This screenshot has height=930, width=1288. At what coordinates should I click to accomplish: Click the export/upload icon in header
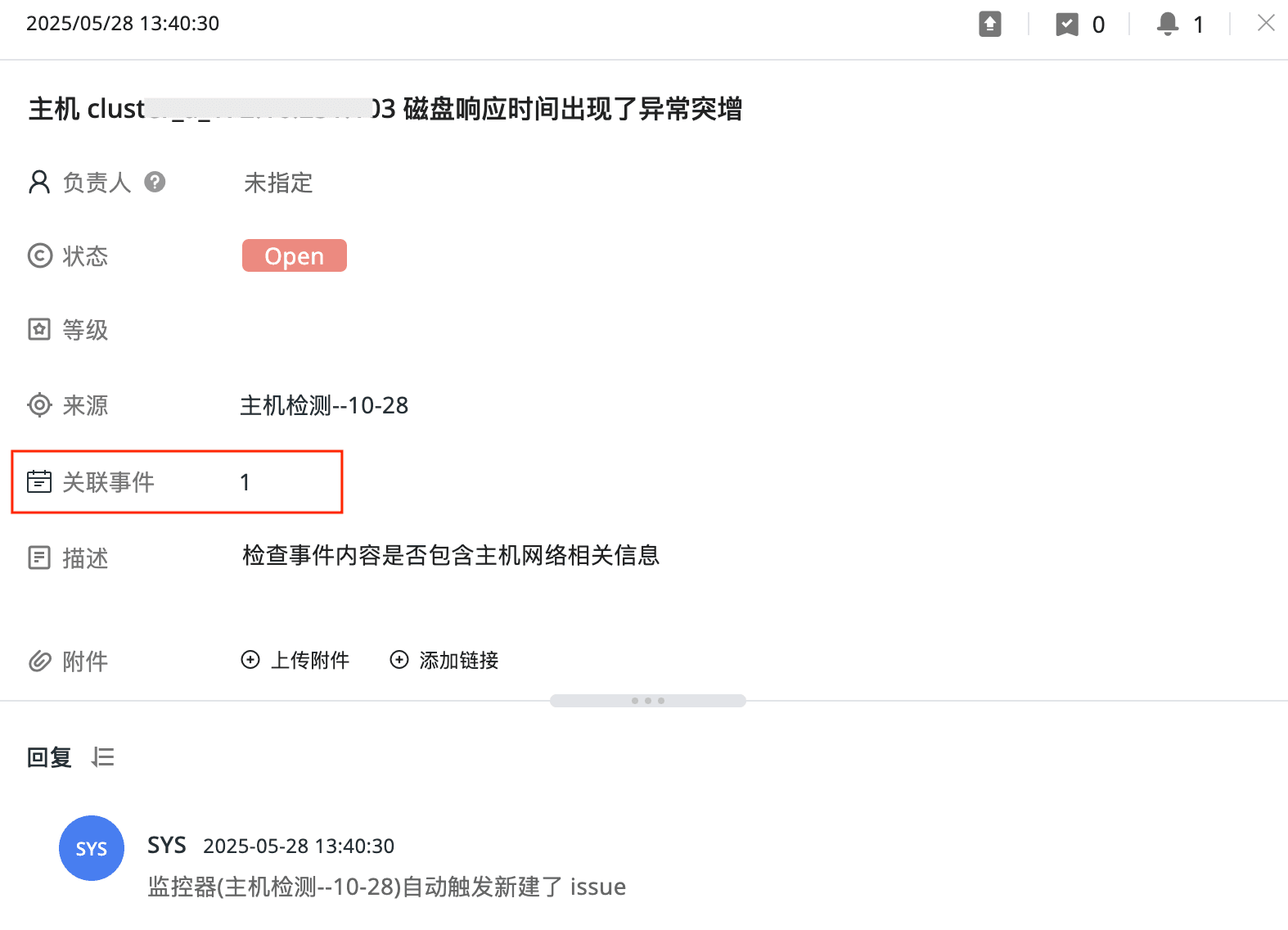pyautogui.click(x=990, y=24)
